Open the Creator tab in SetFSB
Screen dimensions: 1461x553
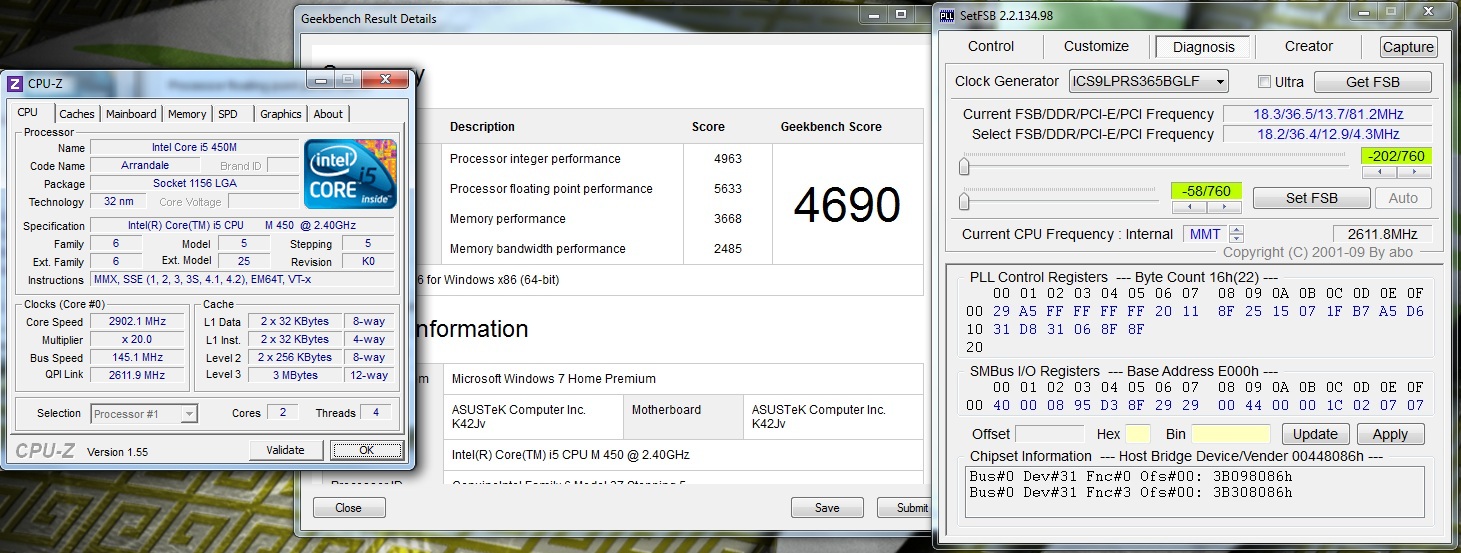coord(1309,46)
